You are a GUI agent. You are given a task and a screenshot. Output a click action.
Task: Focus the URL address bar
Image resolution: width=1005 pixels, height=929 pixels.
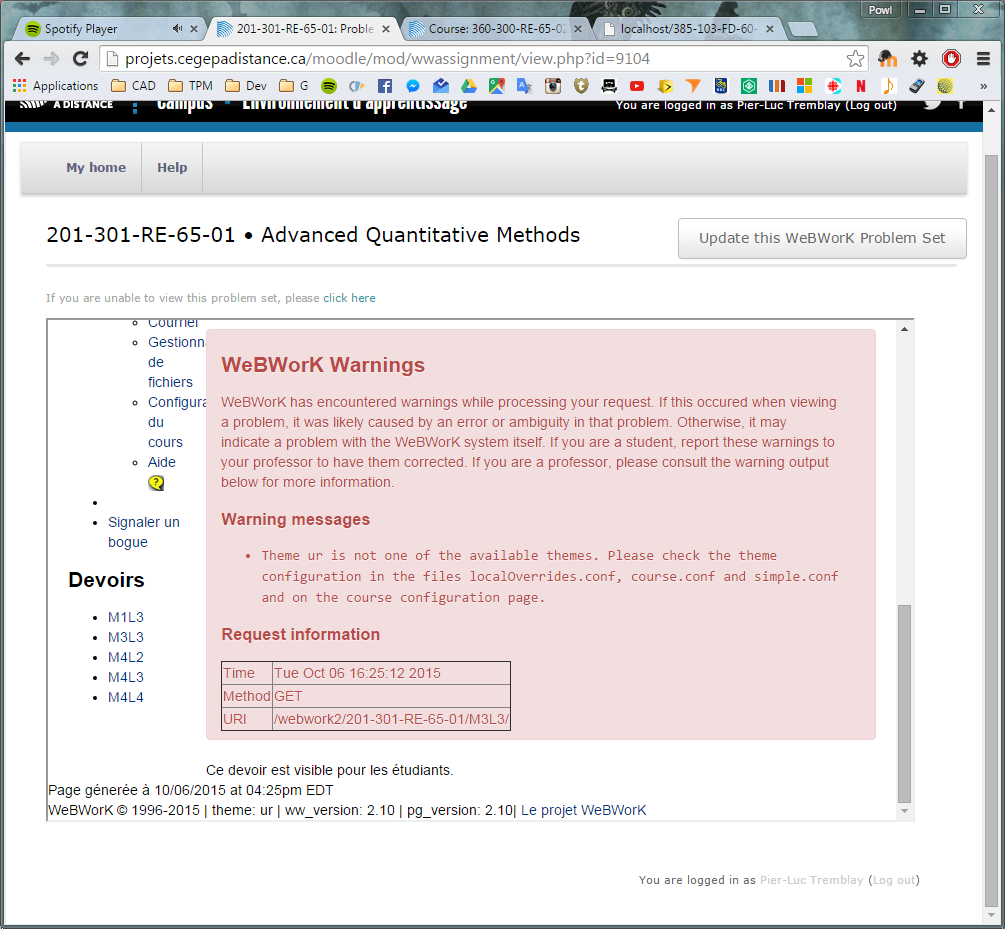click(x=470, y=59)
